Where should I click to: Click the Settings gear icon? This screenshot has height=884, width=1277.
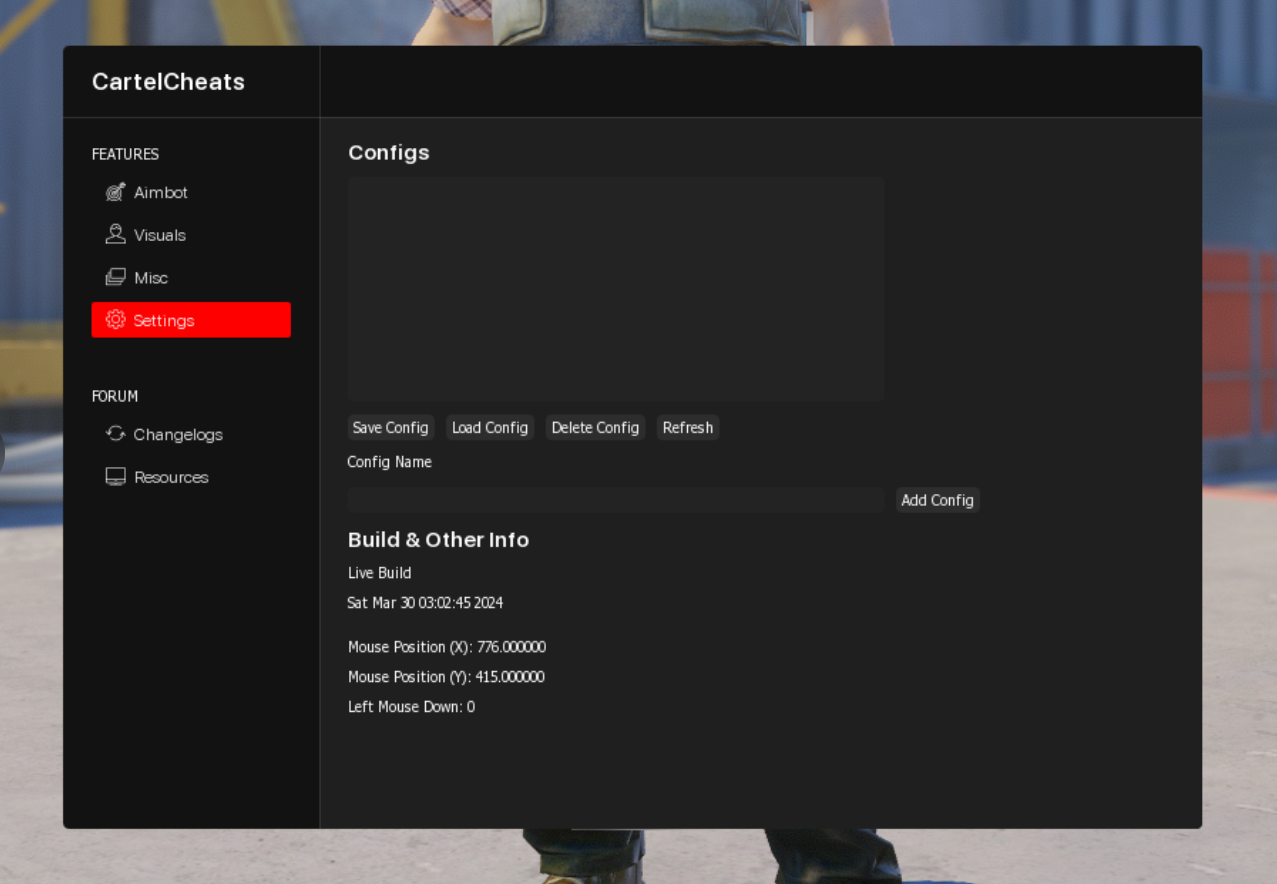coord(116,320)
